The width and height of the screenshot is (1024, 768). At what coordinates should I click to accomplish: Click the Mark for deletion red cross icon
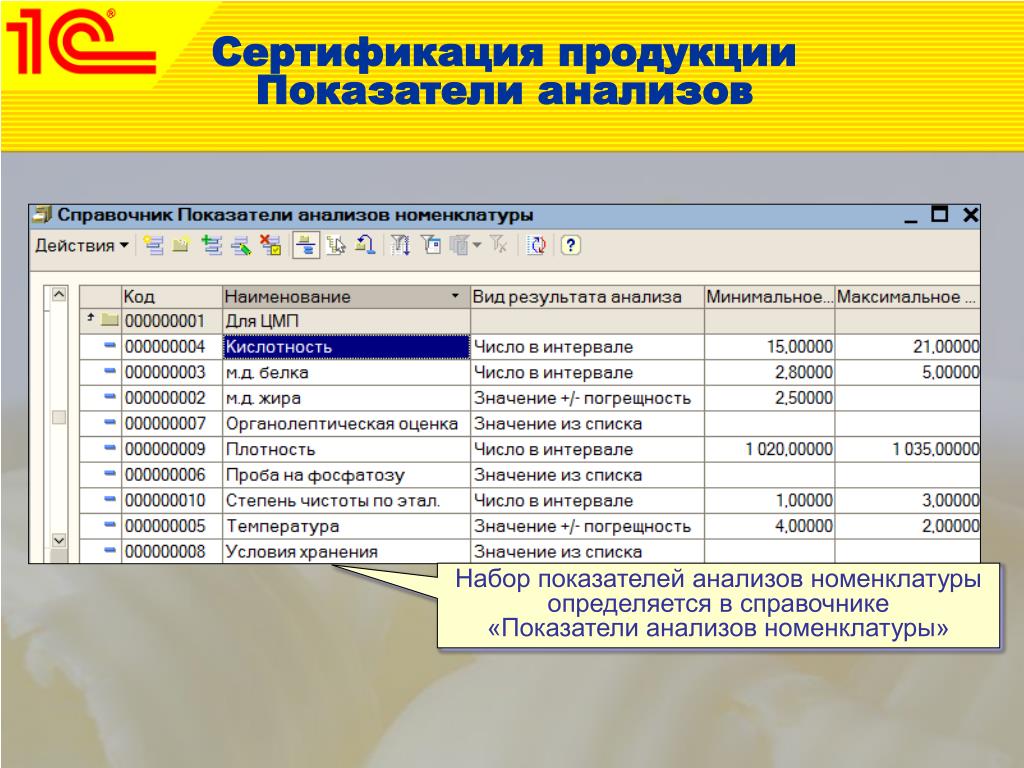270,246
